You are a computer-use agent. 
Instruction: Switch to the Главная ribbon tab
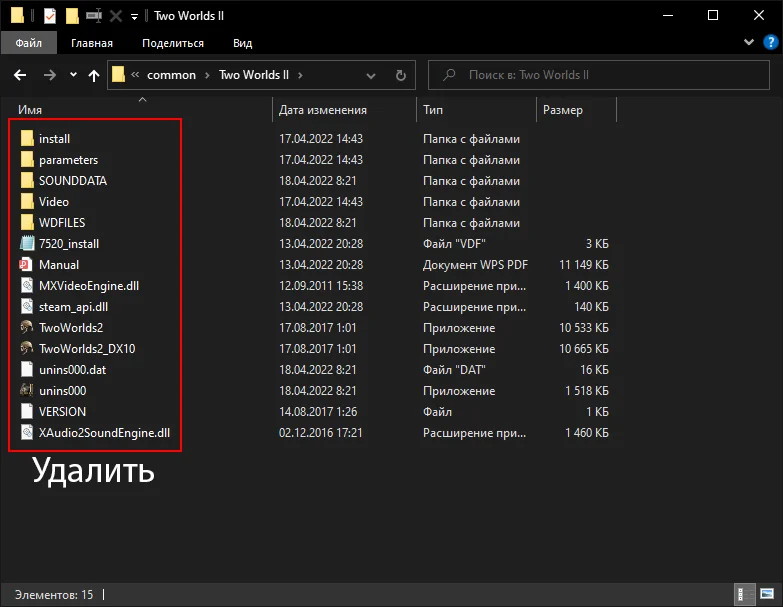(92, 43)
